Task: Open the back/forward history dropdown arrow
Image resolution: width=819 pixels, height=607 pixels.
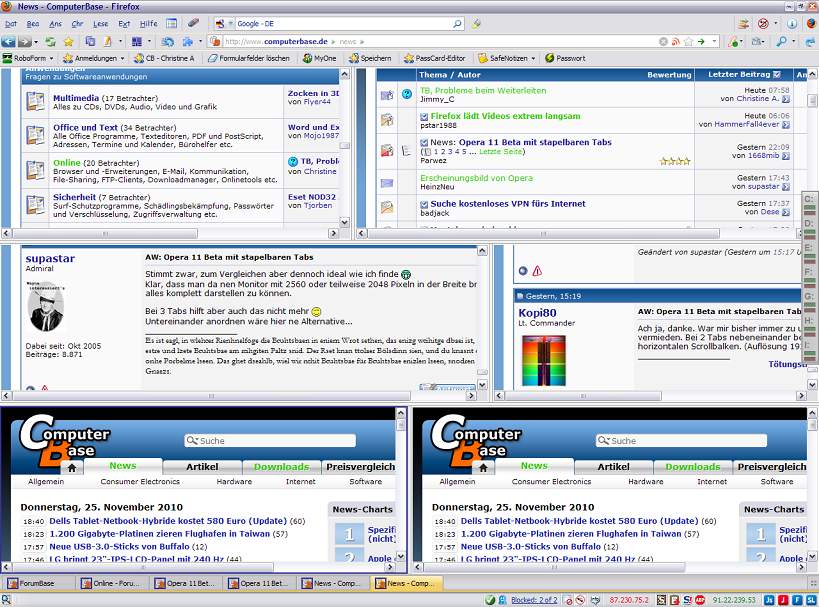Action: click(36, 42)
